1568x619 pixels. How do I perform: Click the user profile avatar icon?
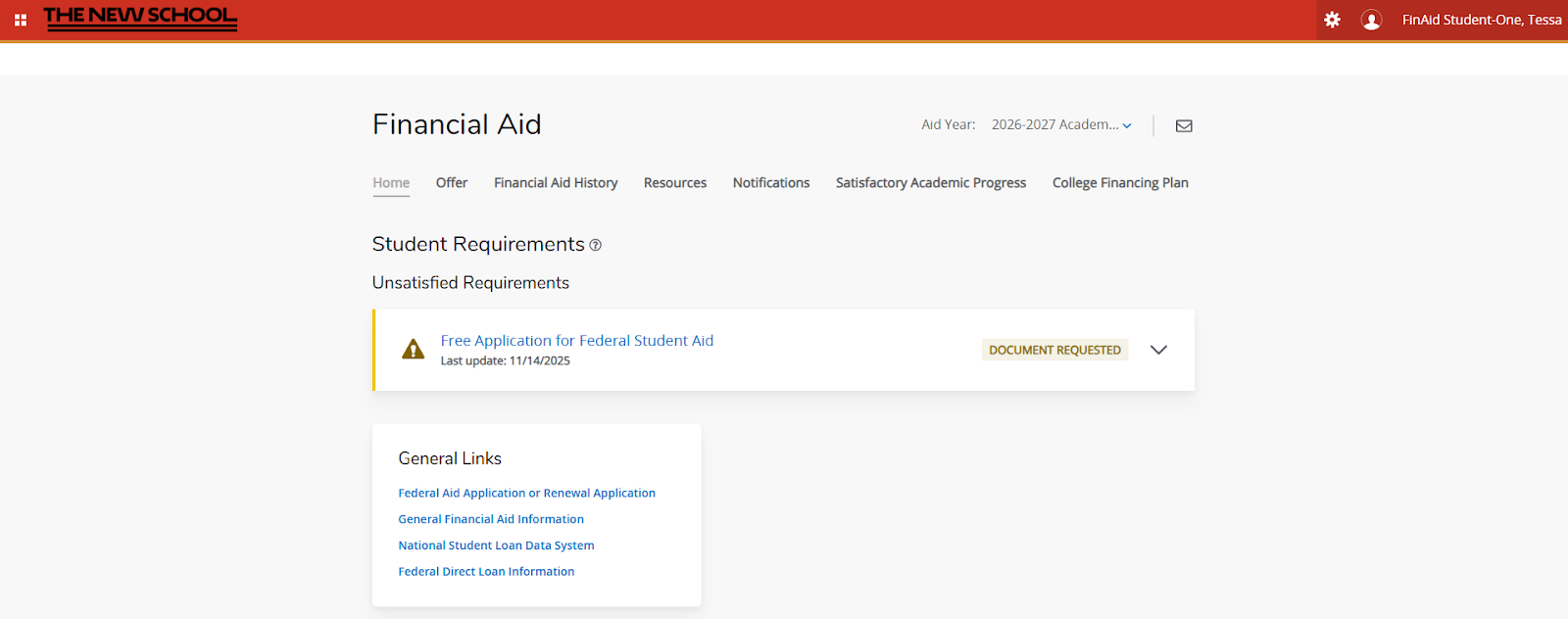(x=1371, y=20)
